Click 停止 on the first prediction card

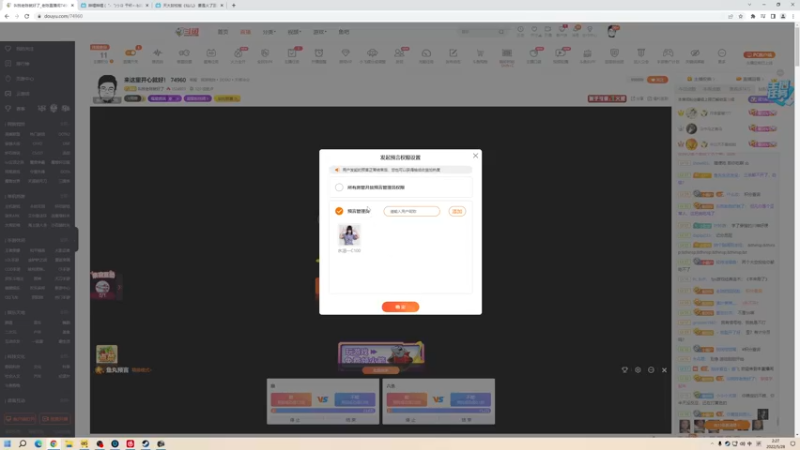pos(295,420)
